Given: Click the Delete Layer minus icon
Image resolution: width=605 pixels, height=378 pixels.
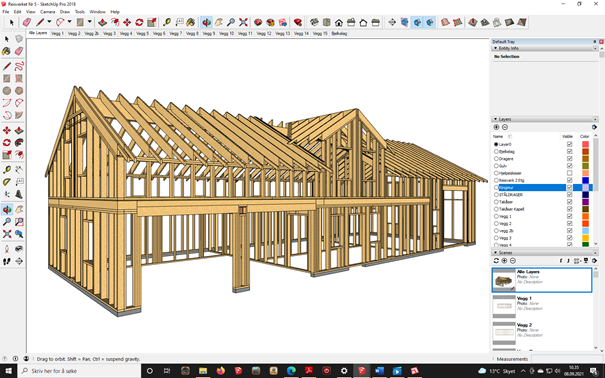Looking at the screenshot, I should pyautogui.click(x=505, y=127).
